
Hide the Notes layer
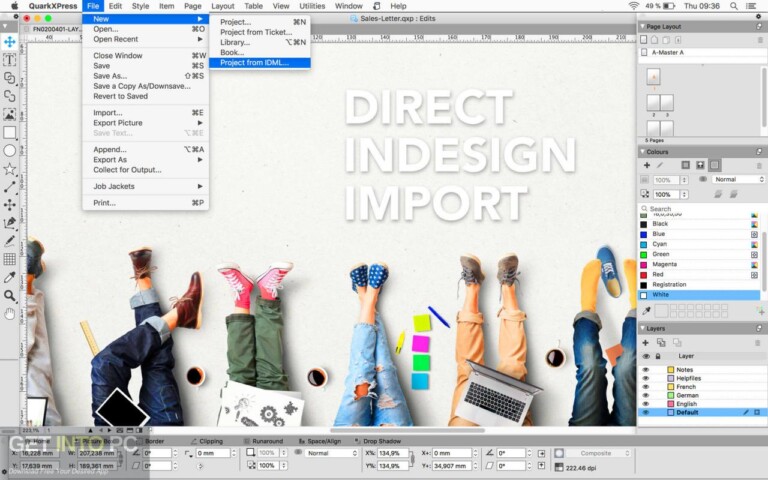click(646, 370)
